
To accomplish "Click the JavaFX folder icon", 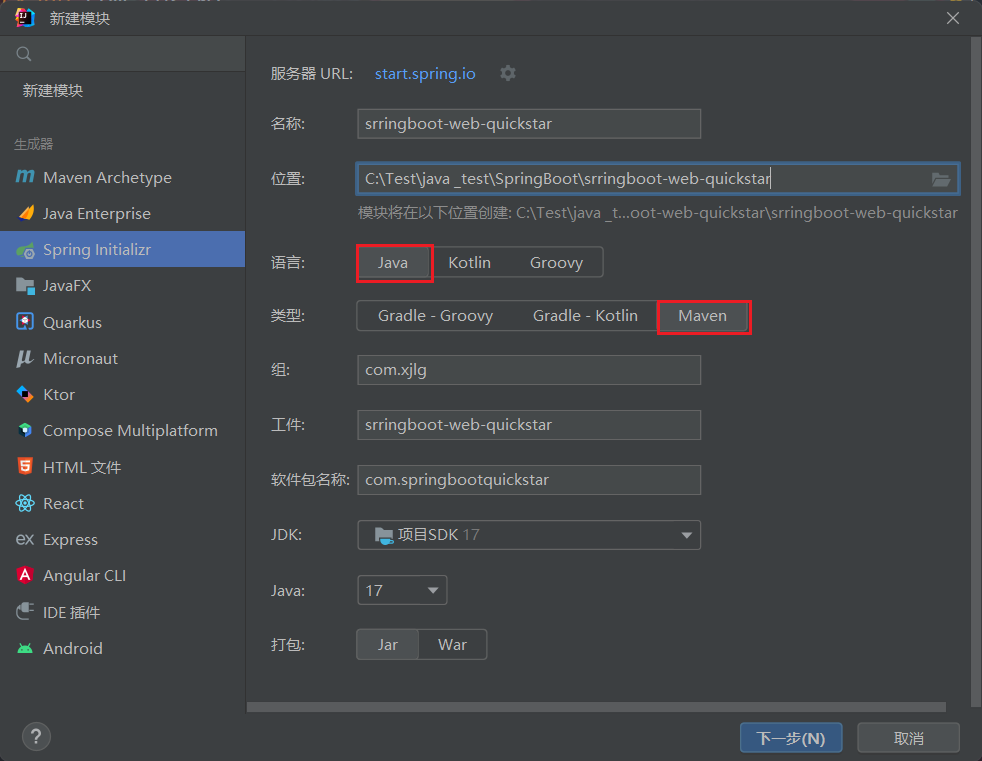I will [25, 286].
